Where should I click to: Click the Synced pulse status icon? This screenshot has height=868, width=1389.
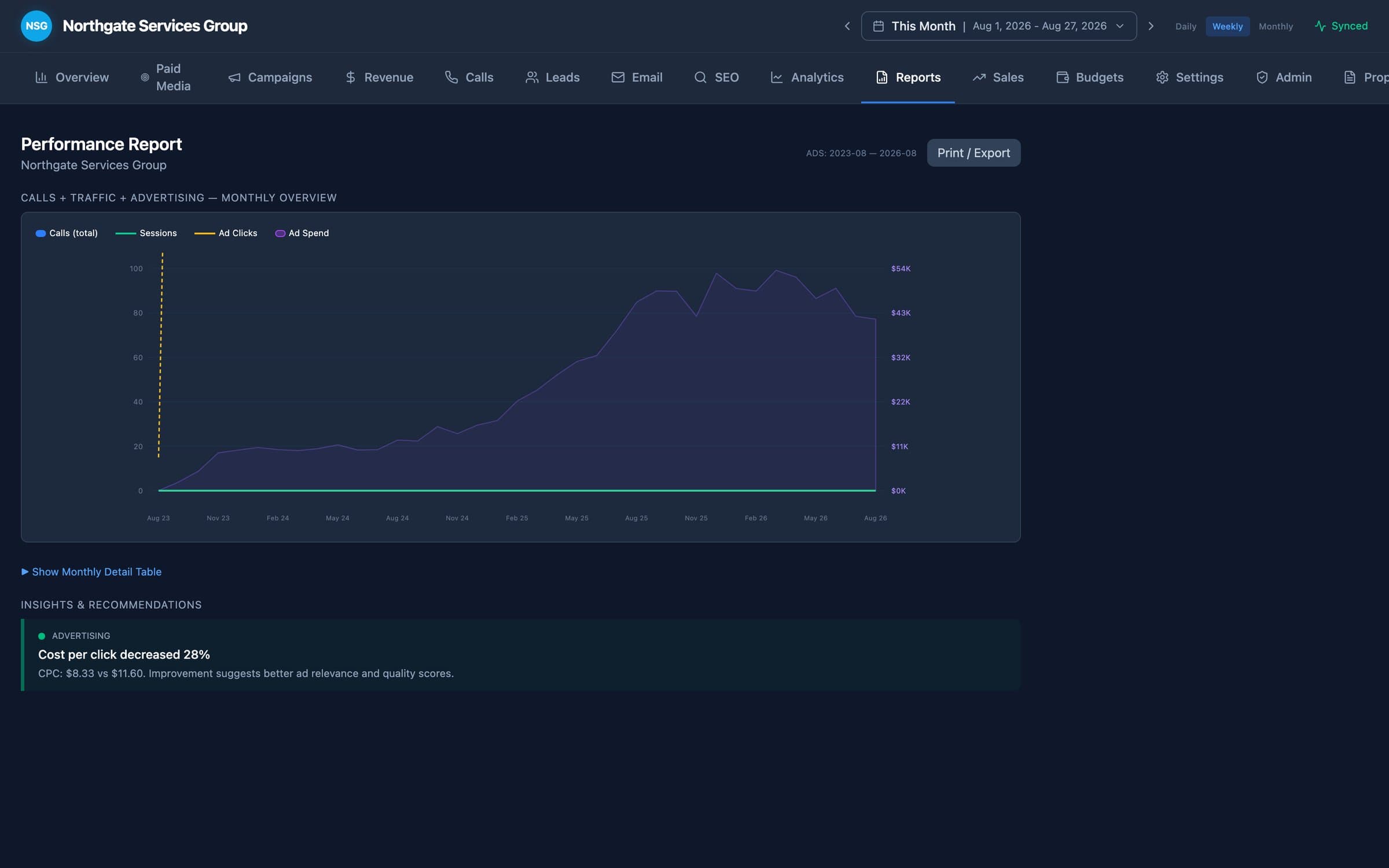1320,26
